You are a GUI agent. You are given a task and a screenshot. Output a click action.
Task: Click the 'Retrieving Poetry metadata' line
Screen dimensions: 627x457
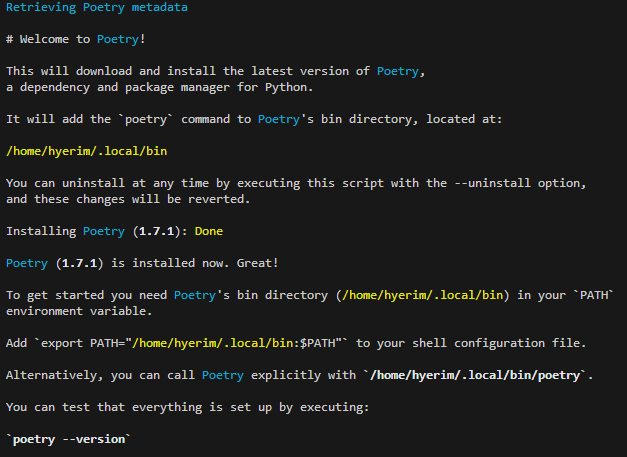[97, 7]
